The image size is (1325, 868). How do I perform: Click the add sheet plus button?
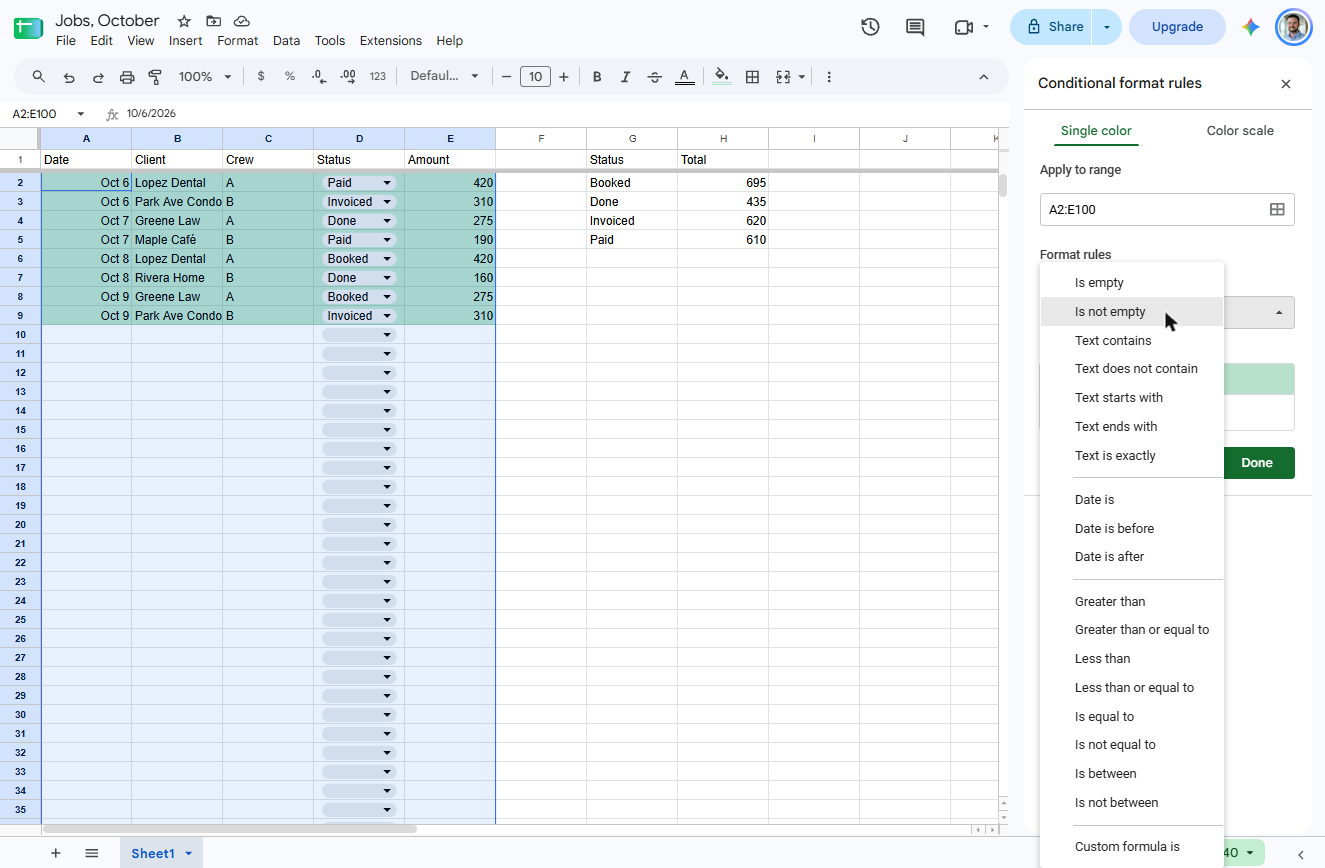pos(56,853)
